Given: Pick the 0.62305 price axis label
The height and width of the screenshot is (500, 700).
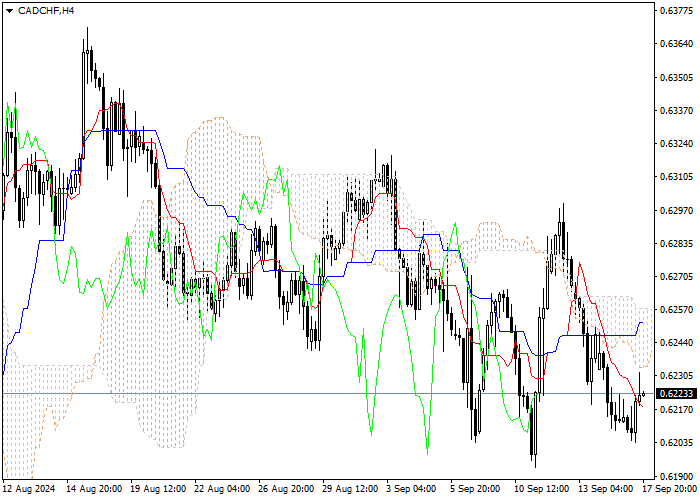Looking at the screenshot, I should tap(676, 376).
